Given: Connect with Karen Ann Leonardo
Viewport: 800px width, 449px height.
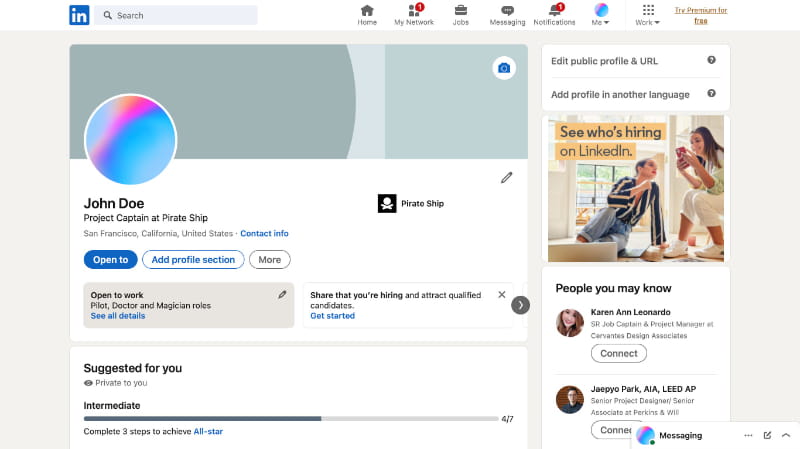Looking at the screenshot, I should click(x=618, y=353).
